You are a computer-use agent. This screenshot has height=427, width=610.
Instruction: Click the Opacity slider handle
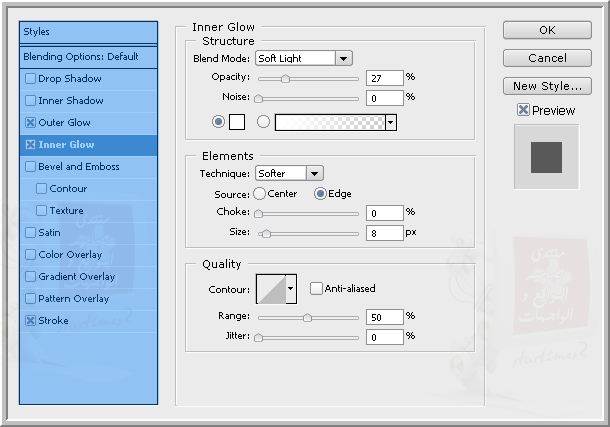click(x=286, y=78)
